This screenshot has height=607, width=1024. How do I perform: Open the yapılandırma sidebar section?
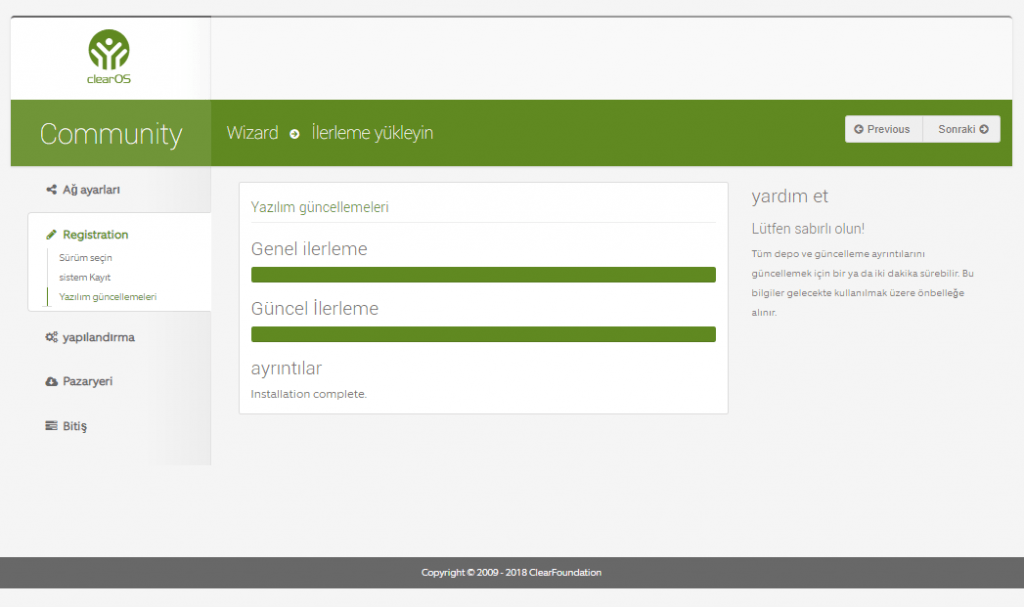[x=98, y=338]
